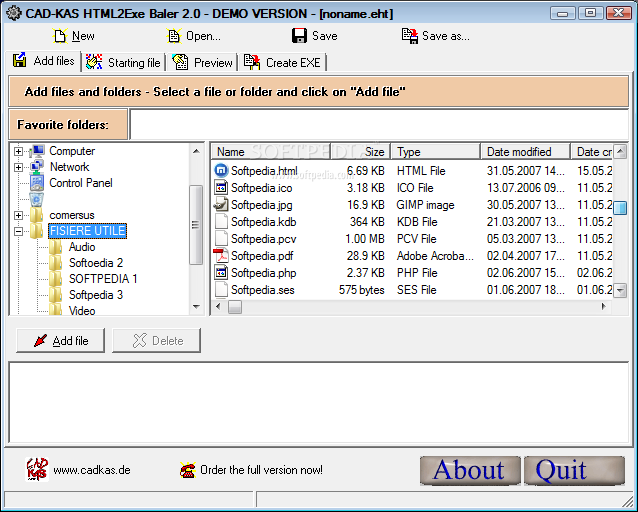Click the Preview tab icon
The image size is (638, 512).
tap(180, 62)
